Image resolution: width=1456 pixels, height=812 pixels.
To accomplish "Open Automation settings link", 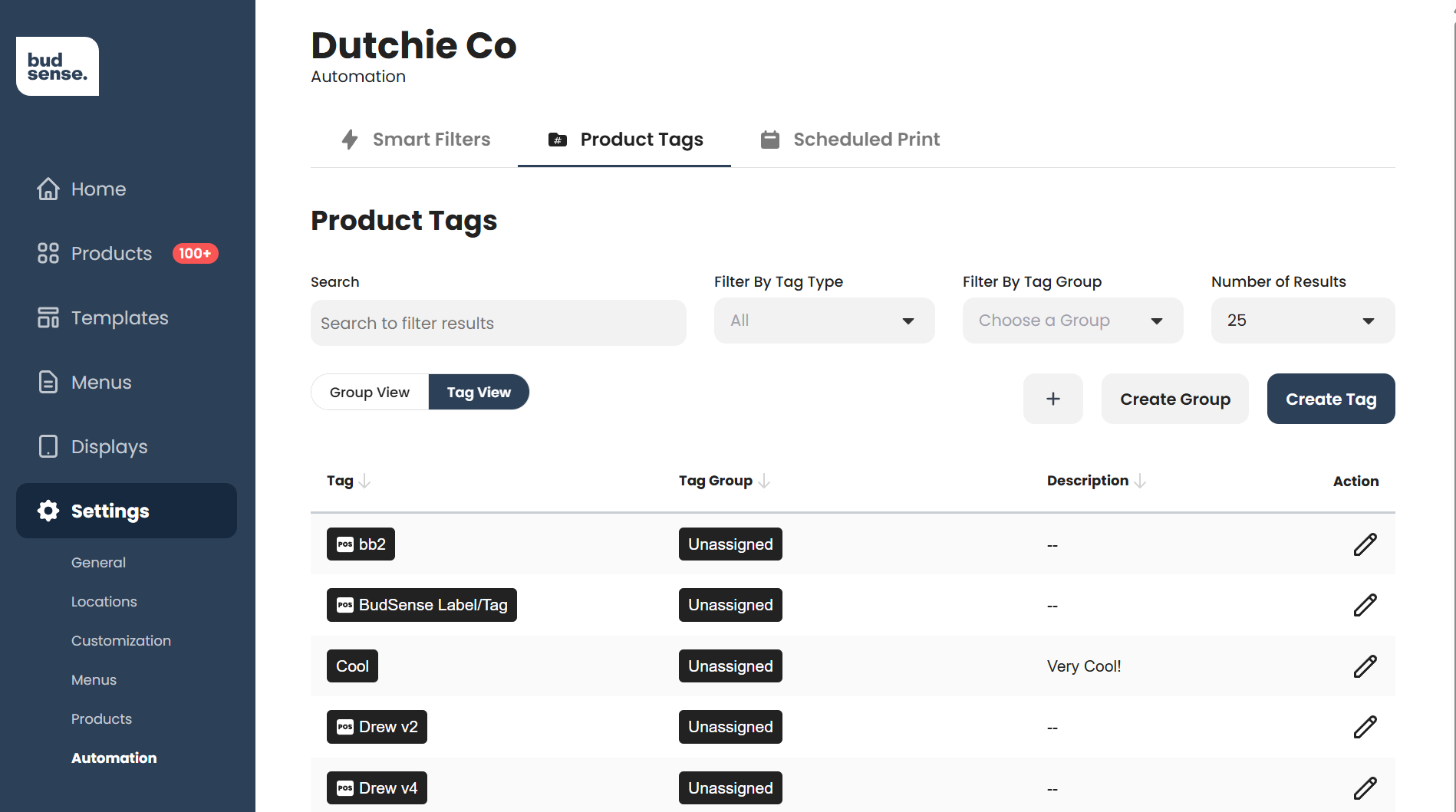I will point(114,758).
